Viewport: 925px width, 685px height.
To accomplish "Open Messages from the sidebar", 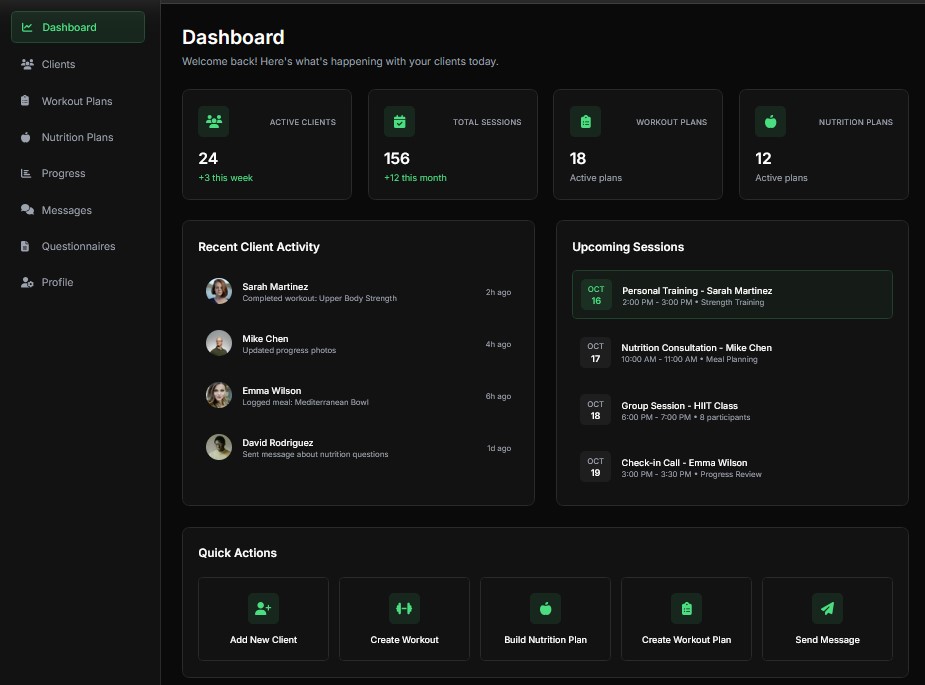I will coord(66,210).
